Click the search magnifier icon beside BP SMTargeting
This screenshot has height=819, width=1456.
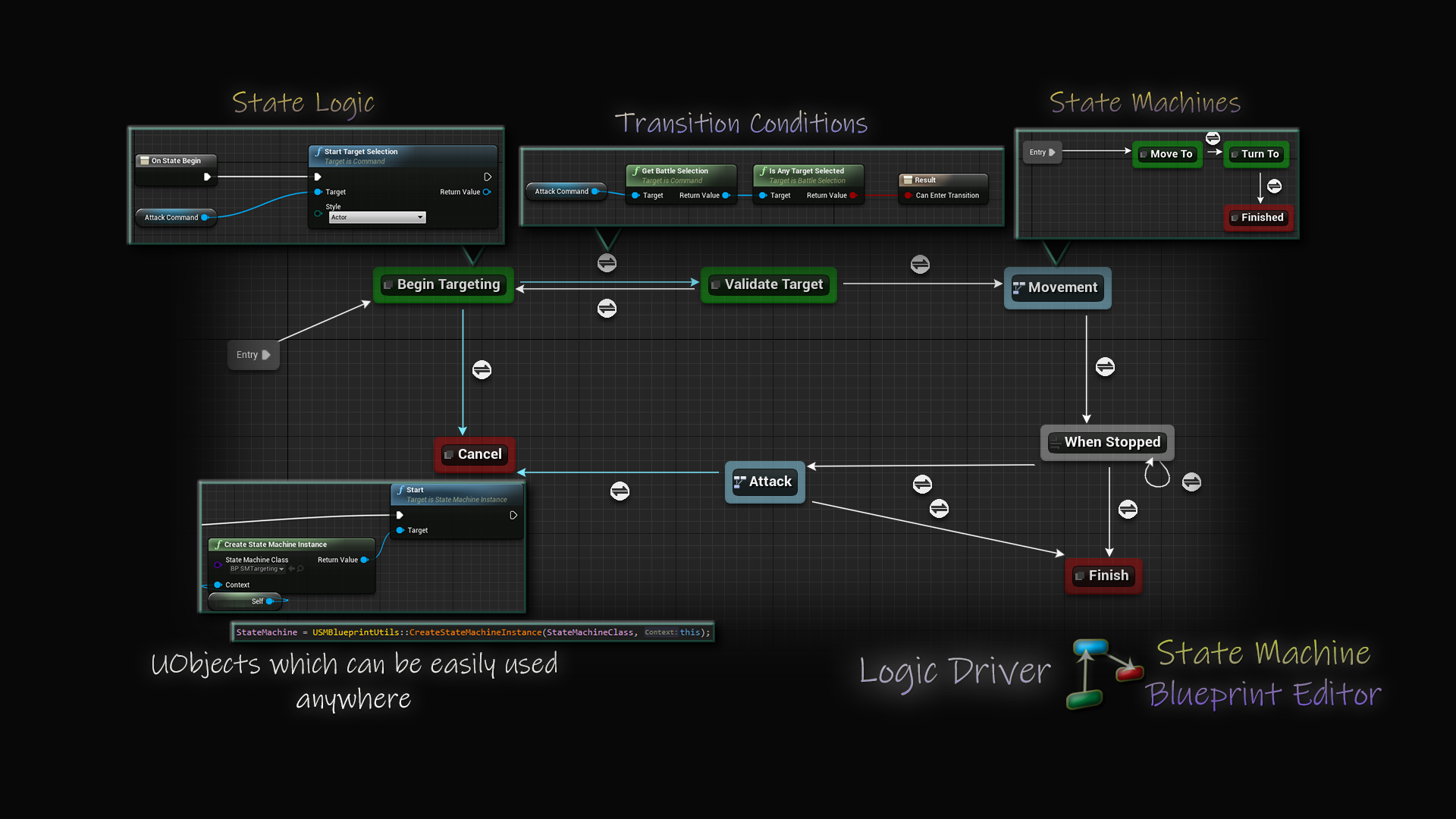pos(301,569)
